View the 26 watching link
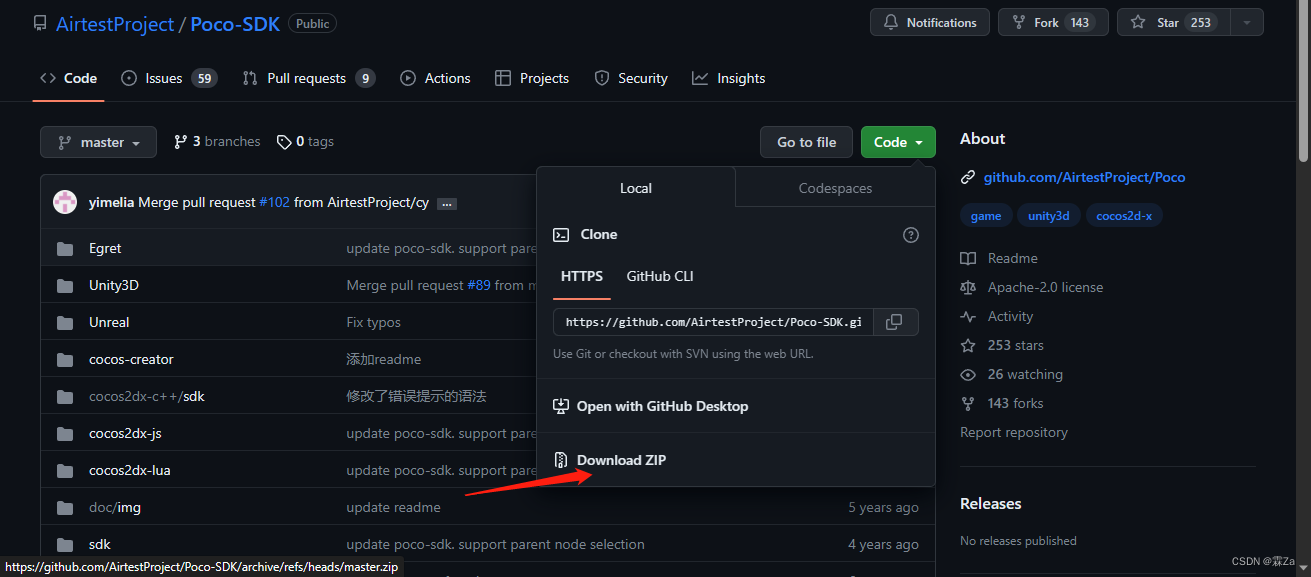The height and width of the screenshot is (577, 1311). pos(1011,374)
